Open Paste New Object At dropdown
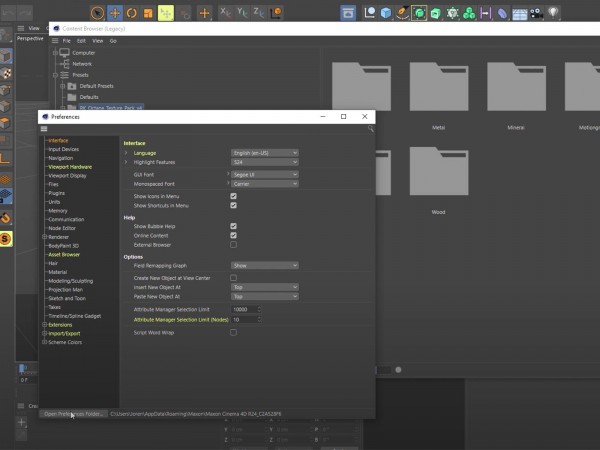600x450 pixels. [x=265, y=297]
